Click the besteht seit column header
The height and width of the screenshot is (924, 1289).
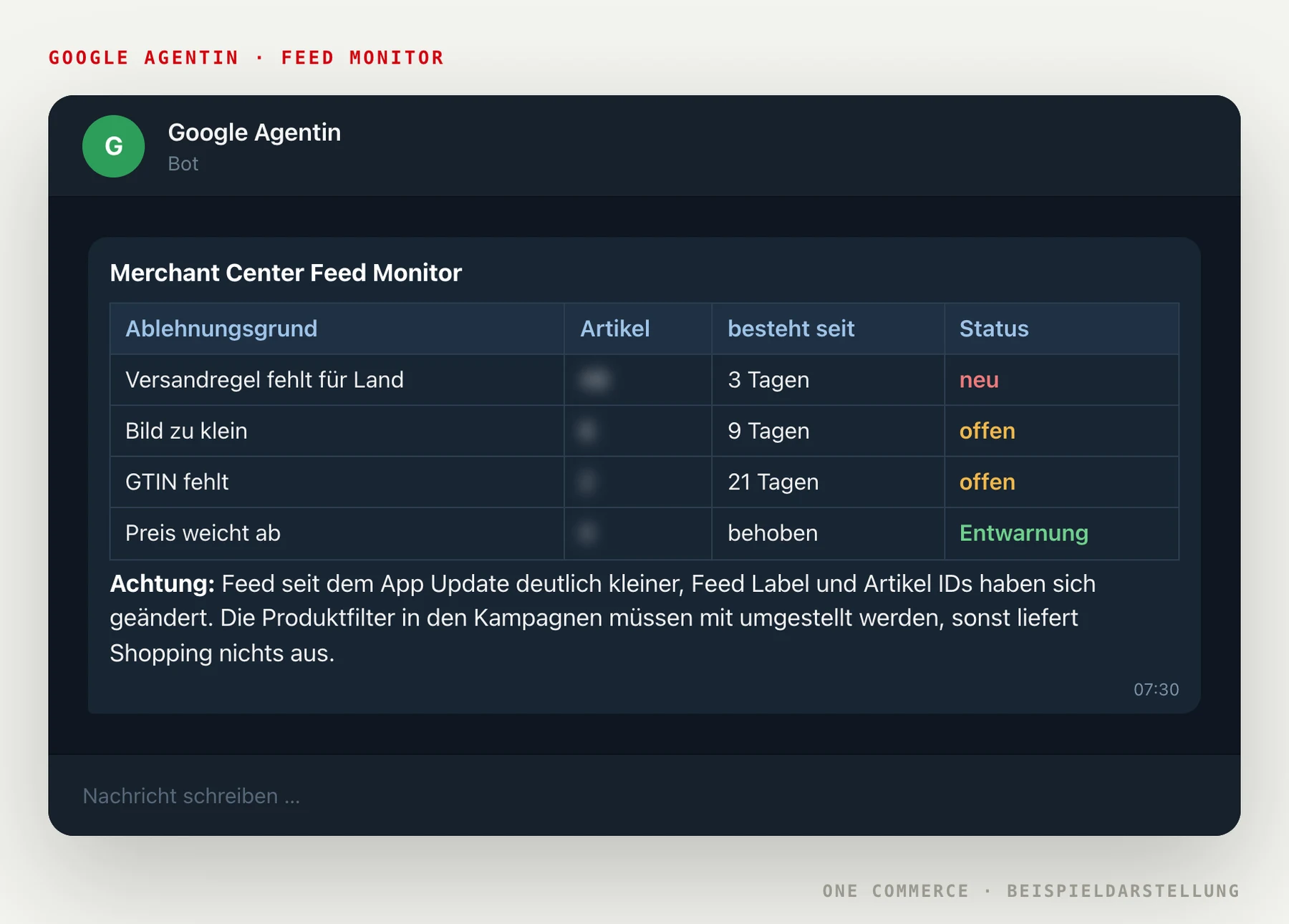828,329
